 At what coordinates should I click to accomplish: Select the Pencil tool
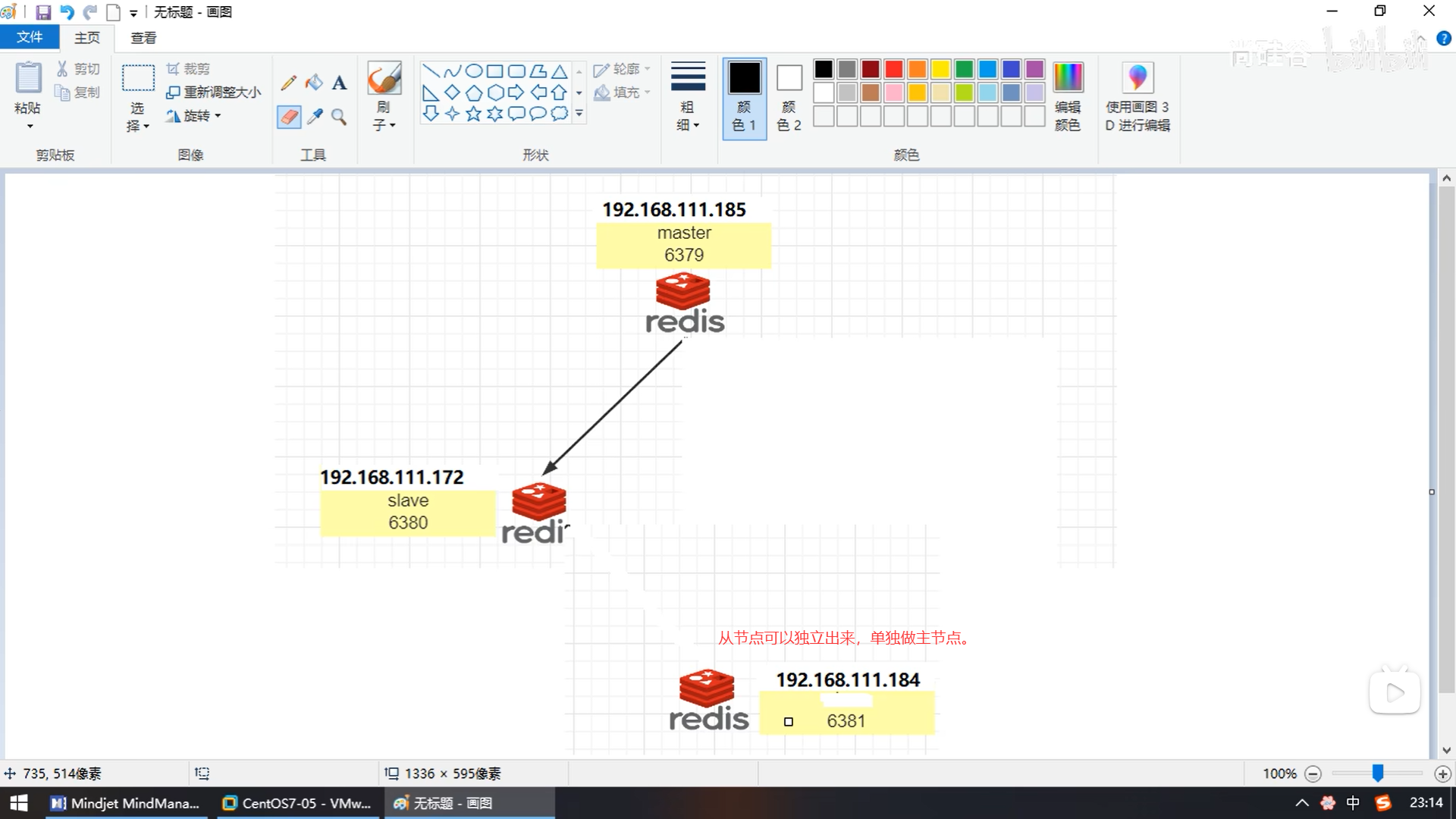pyautogui.click(x=288, y=83)
